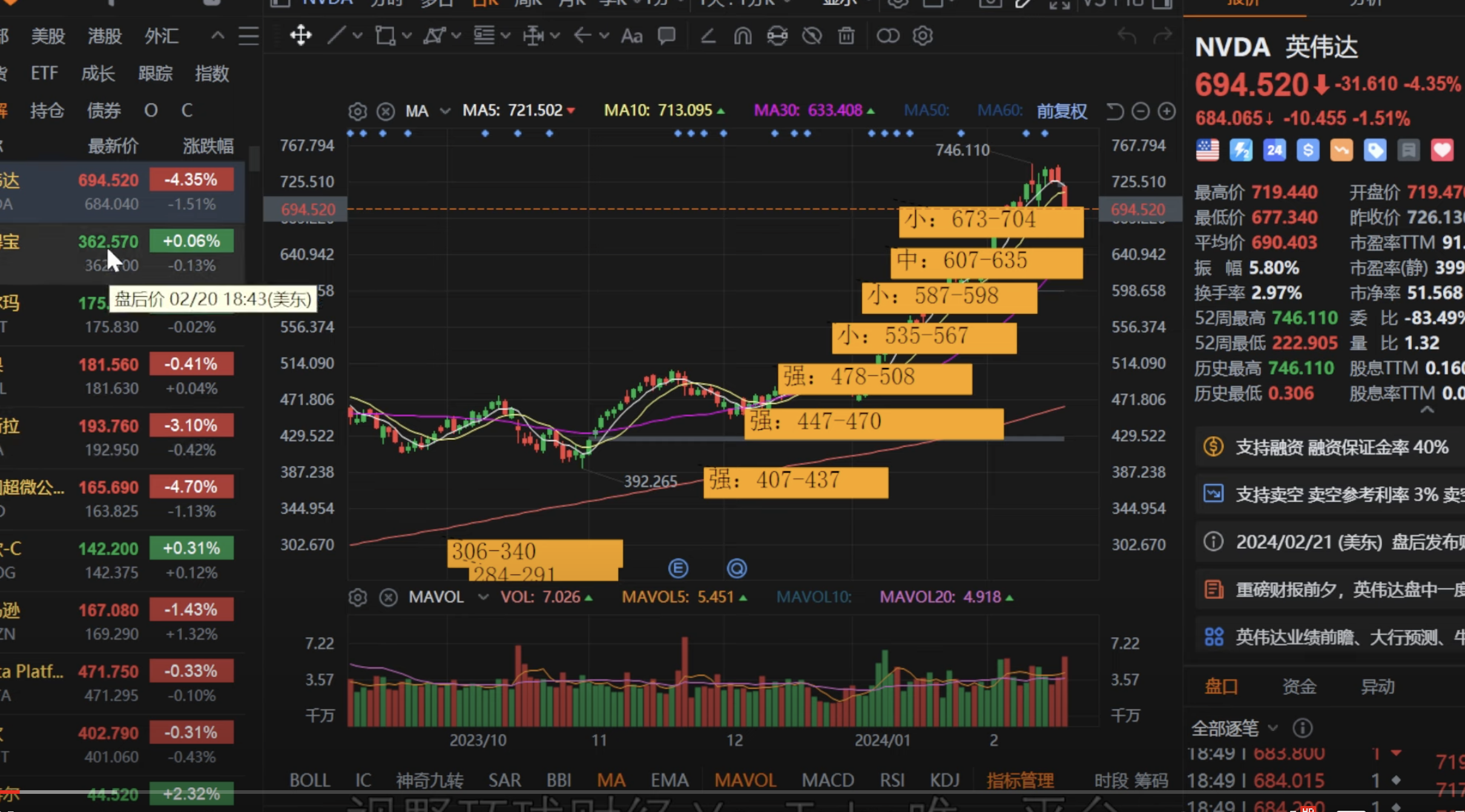Select the ETF category tab
This screenshot has width=1465, height=812.
44,73
